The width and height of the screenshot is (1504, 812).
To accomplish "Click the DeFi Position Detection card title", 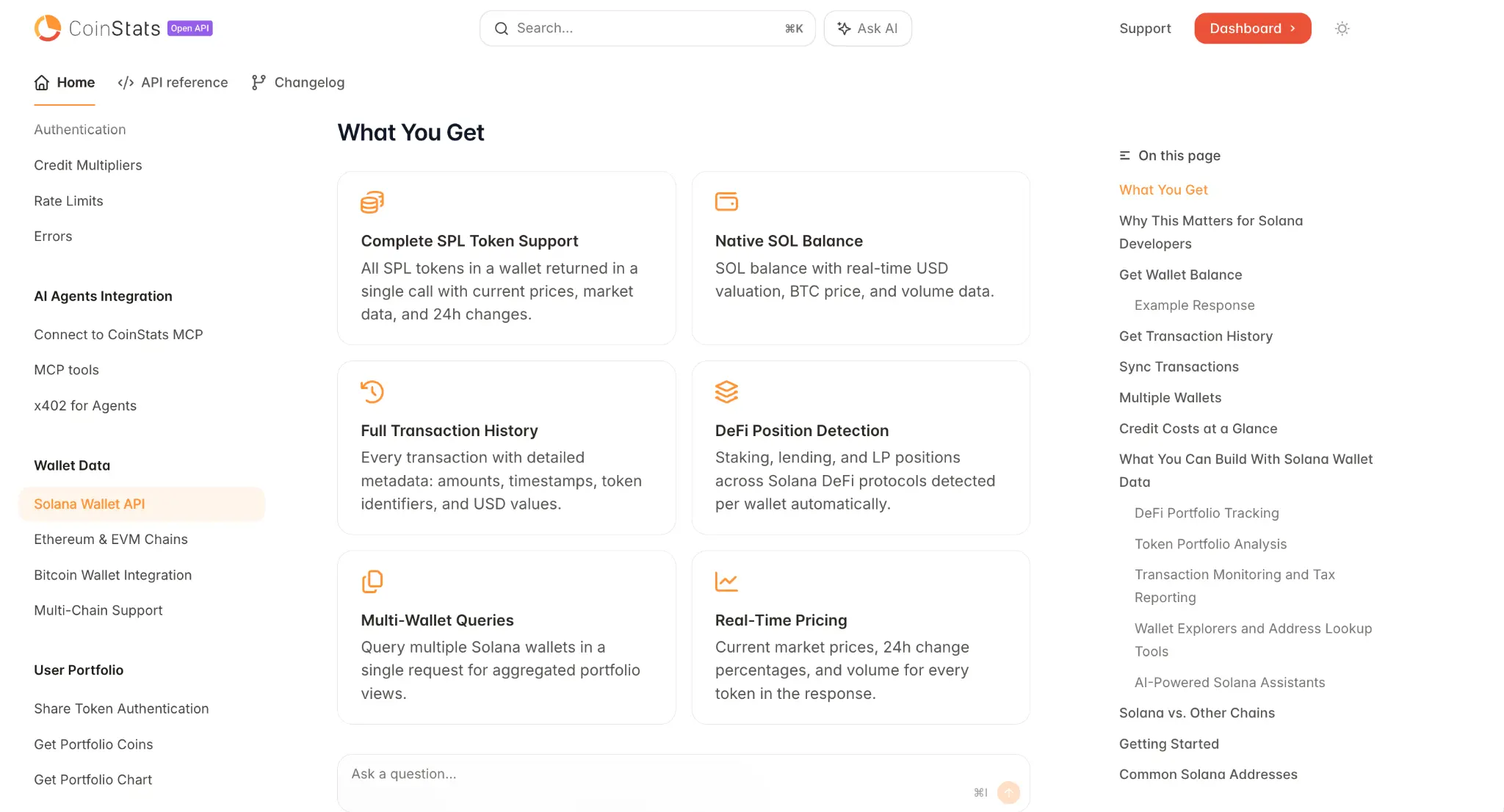I will 802,430.
